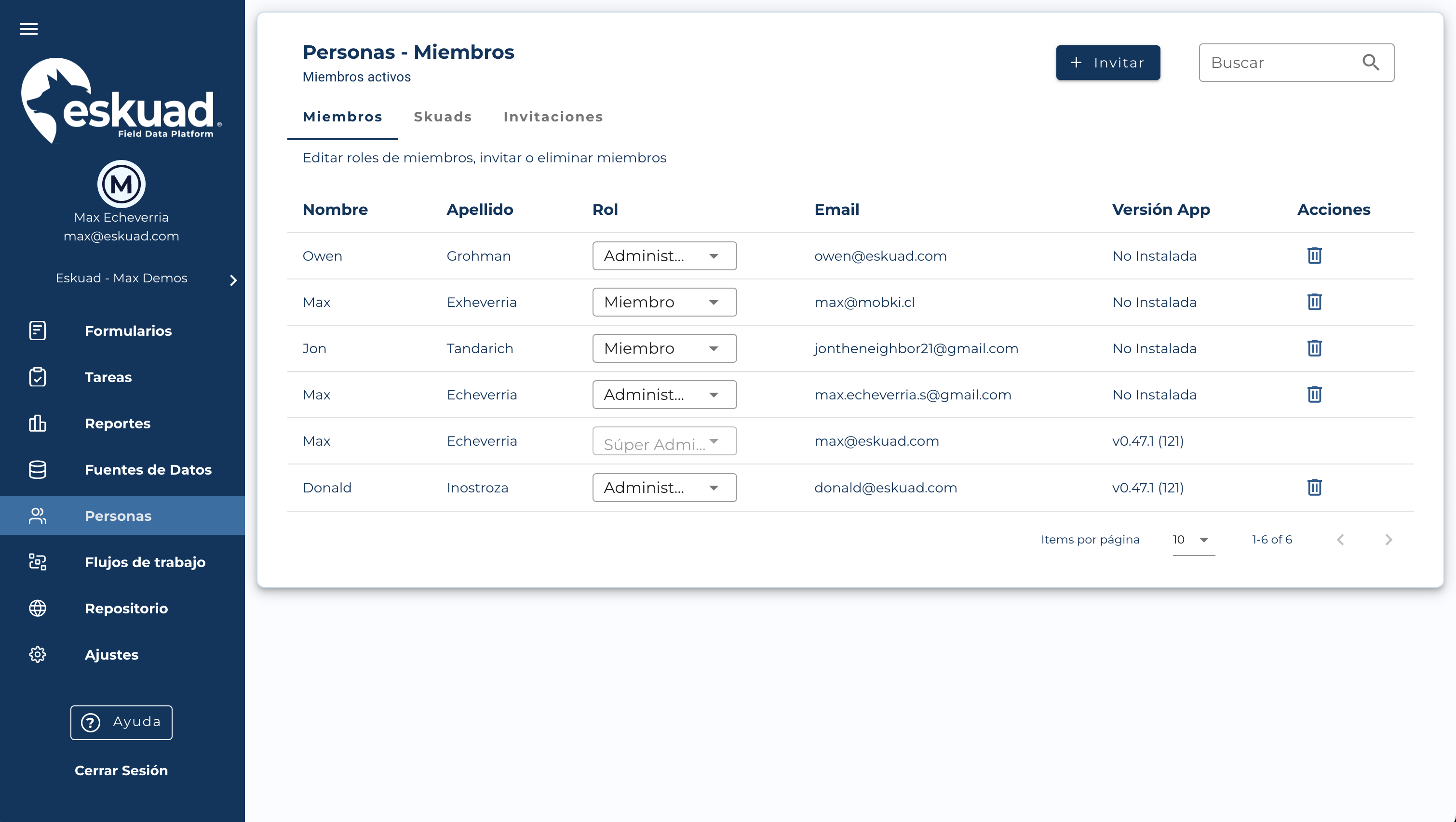The image size is (1456, 822).
Task: Click the Versión App column header
Action: 1161,210
